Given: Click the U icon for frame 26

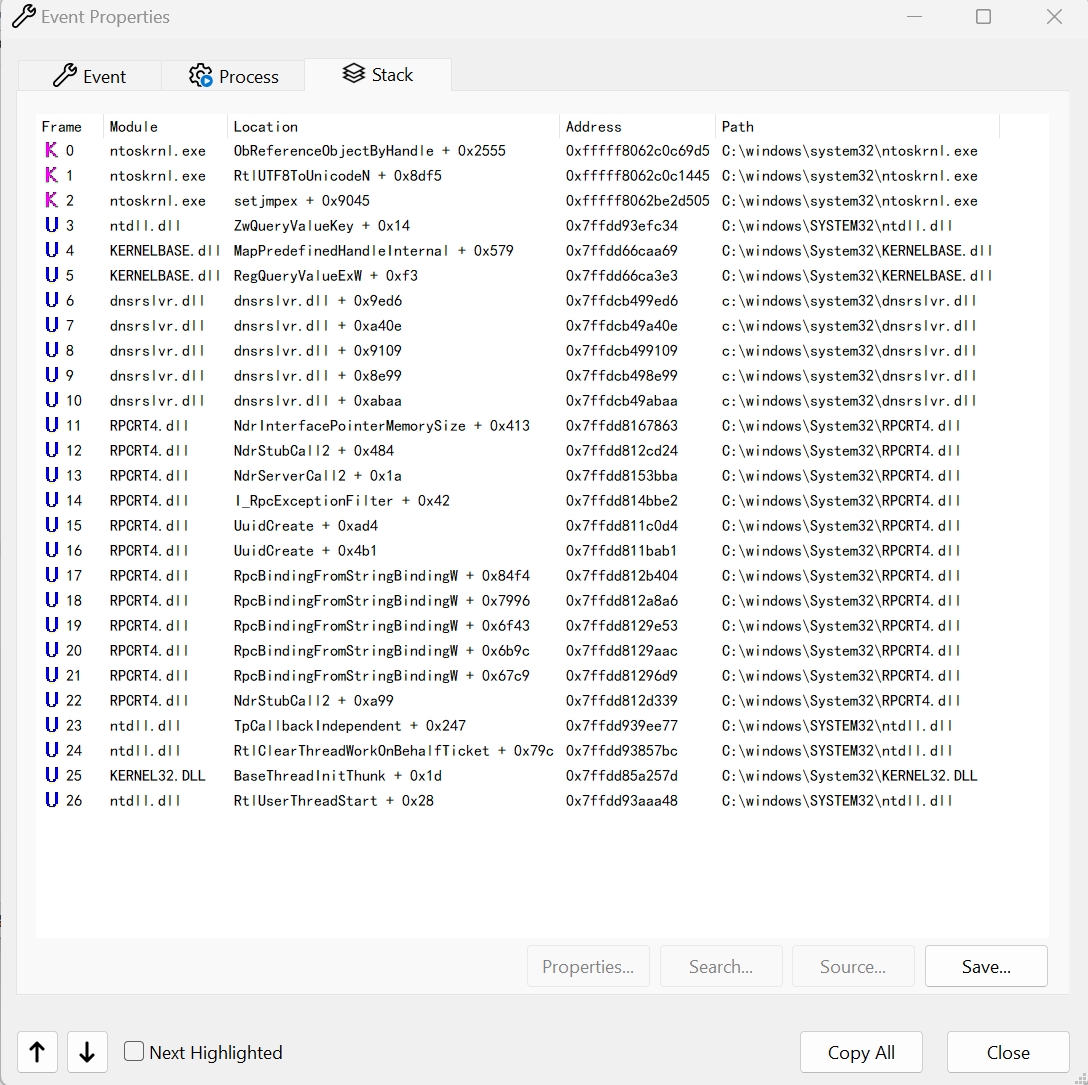Looking at the screenshot, I should (51, 800).
